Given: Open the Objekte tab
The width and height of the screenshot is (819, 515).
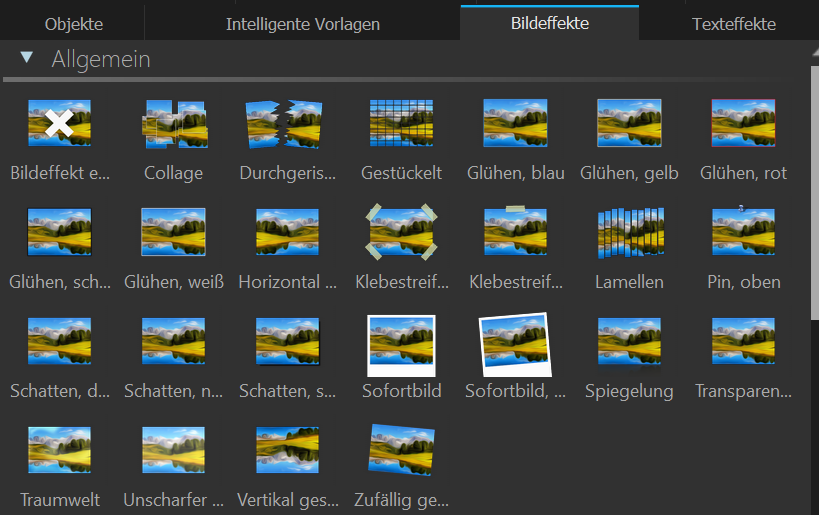Looking at the screenshot, I should pyautogui.click(x=73, y=23).
